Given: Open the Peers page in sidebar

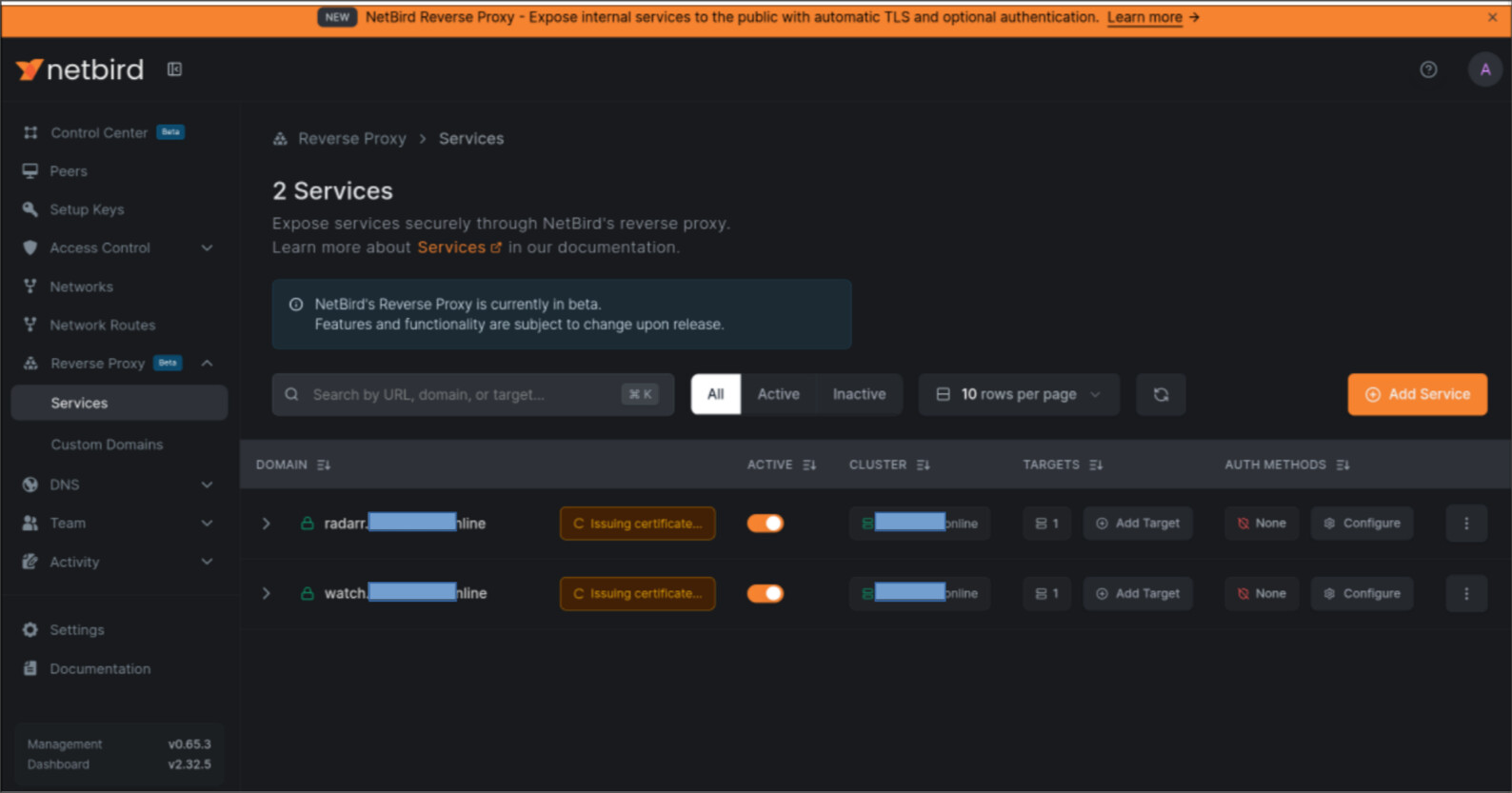Looking at the screenshot, I should pos(69,171).
